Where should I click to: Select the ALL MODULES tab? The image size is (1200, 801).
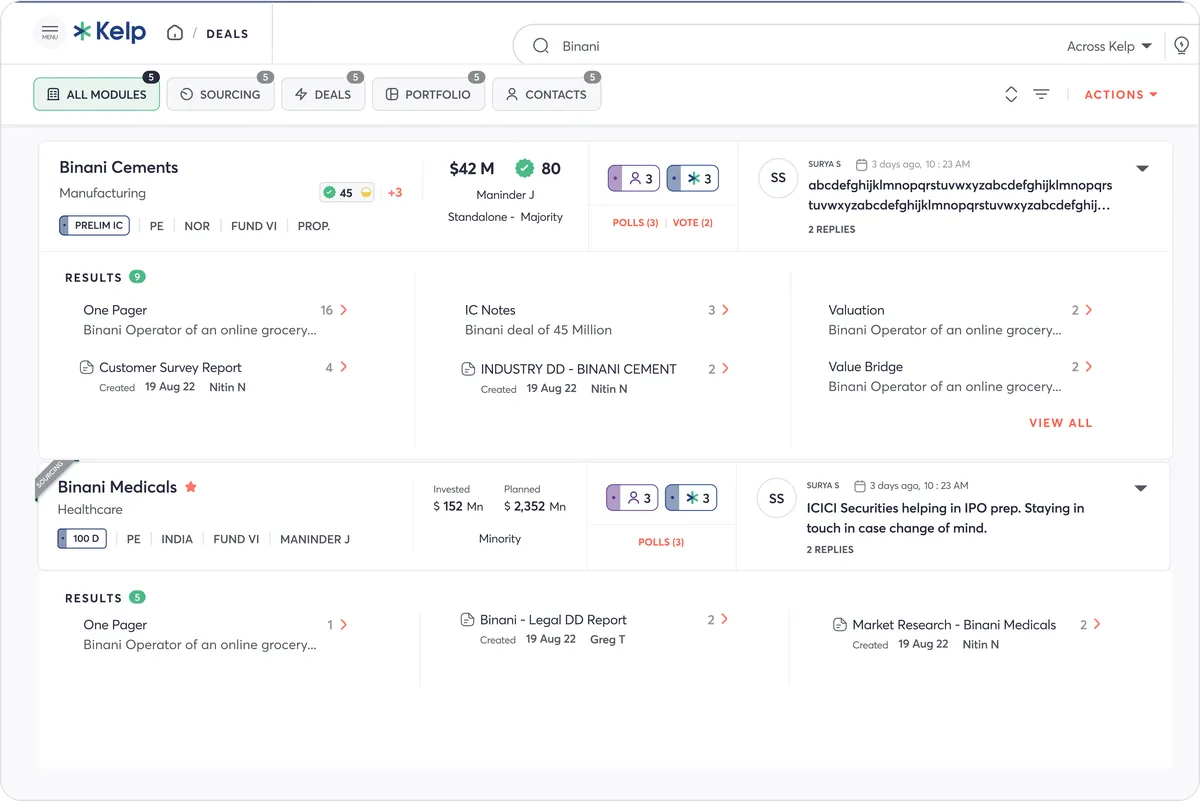point(97,94)
